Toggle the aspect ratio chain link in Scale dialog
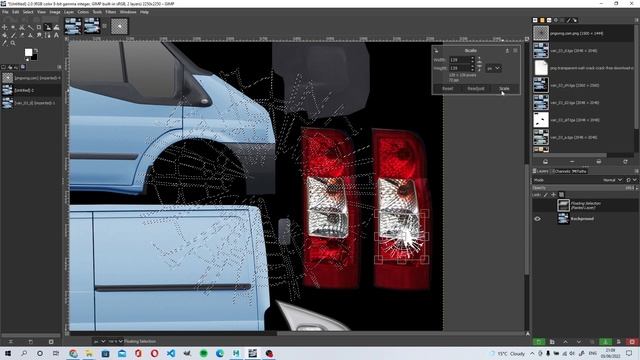Screen dimensions: 640x360 (480, 64)
